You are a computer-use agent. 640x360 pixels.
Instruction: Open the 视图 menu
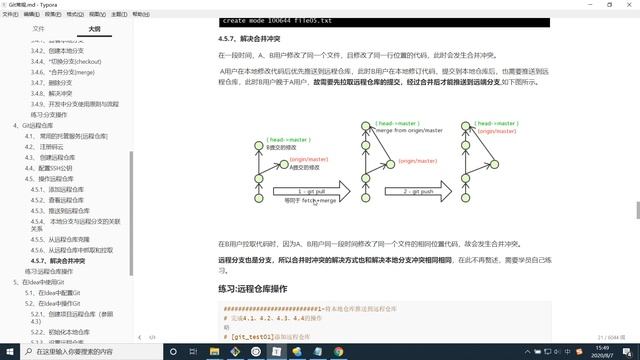tap(97, 14)
